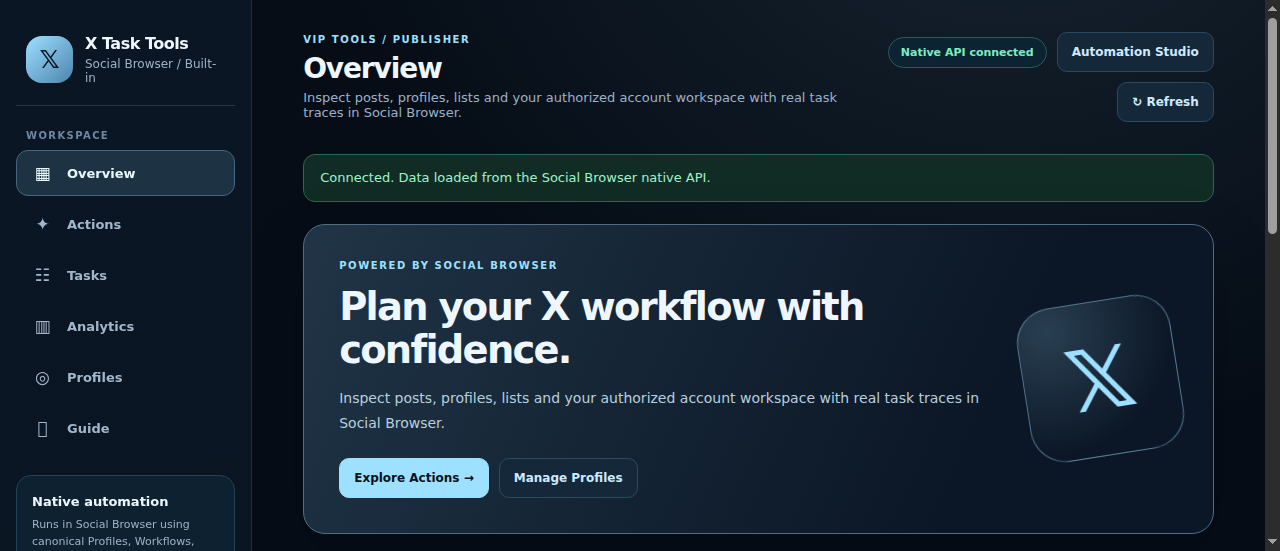The image size is (1280, 551).
Task: Click the POWERED BY SOCIAL BROWSER label
Action: [x=448, y=265]
